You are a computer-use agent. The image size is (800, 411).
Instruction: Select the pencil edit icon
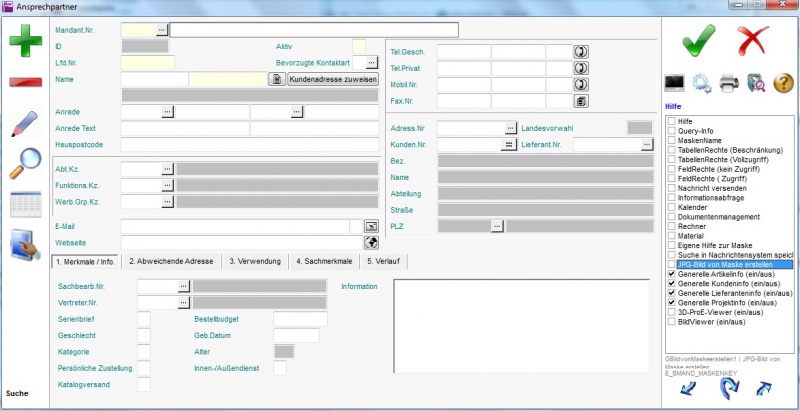pyautogui.click(x=25, y=123)
